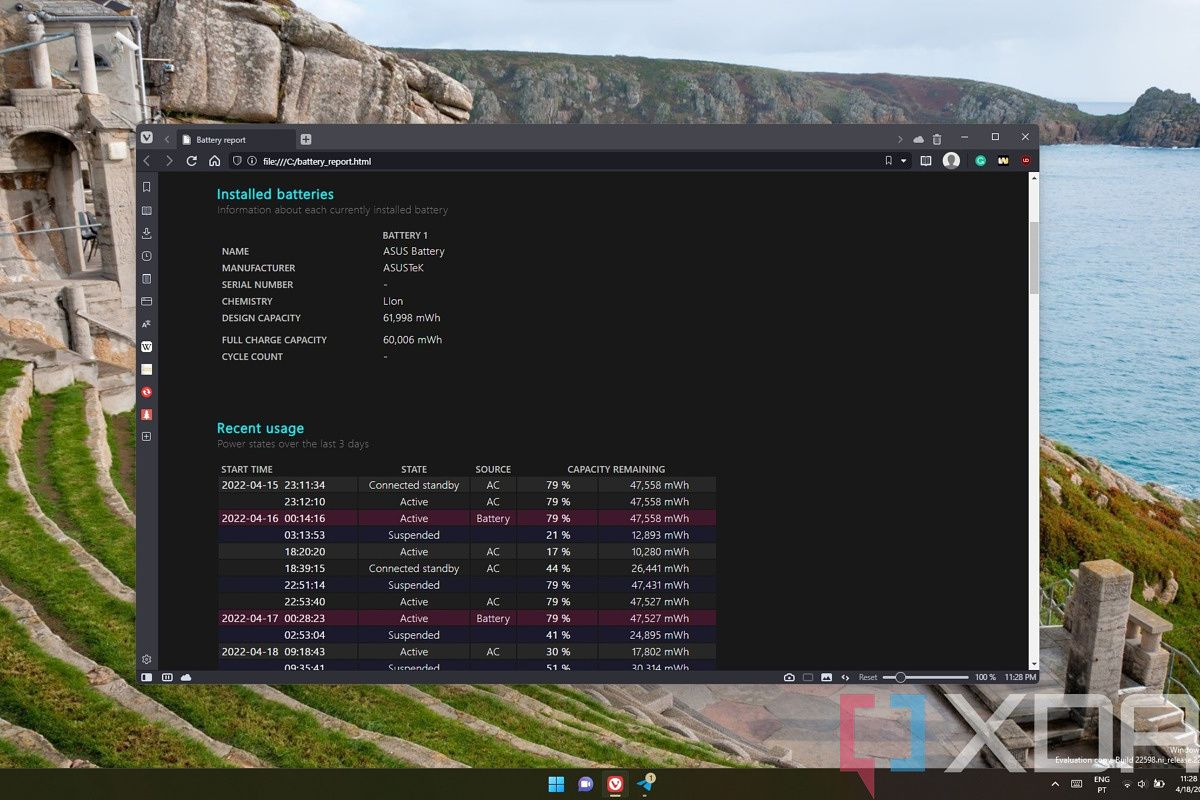This screenshot has height=800, width=1200.
Task: Expand the bookmark dropdown arrow in address bar
Action: pyautogui.click(x=903, y=161)
